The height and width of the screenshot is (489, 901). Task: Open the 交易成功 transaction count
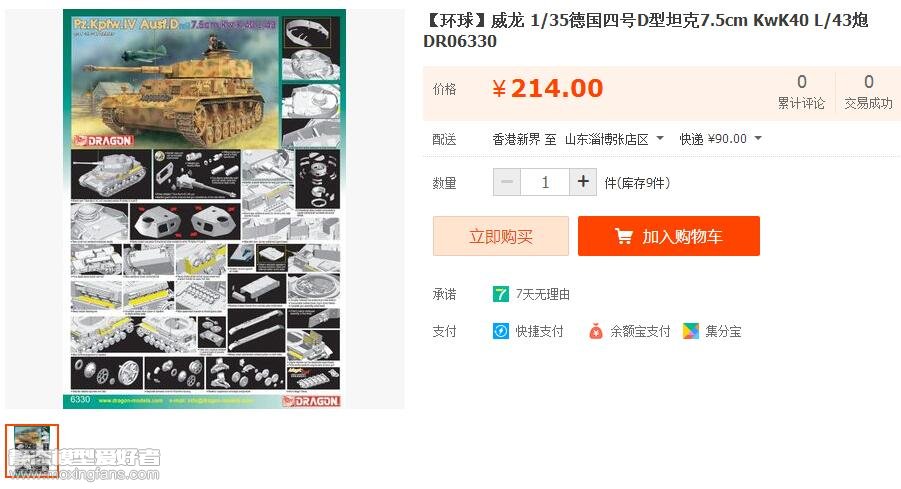868,93
